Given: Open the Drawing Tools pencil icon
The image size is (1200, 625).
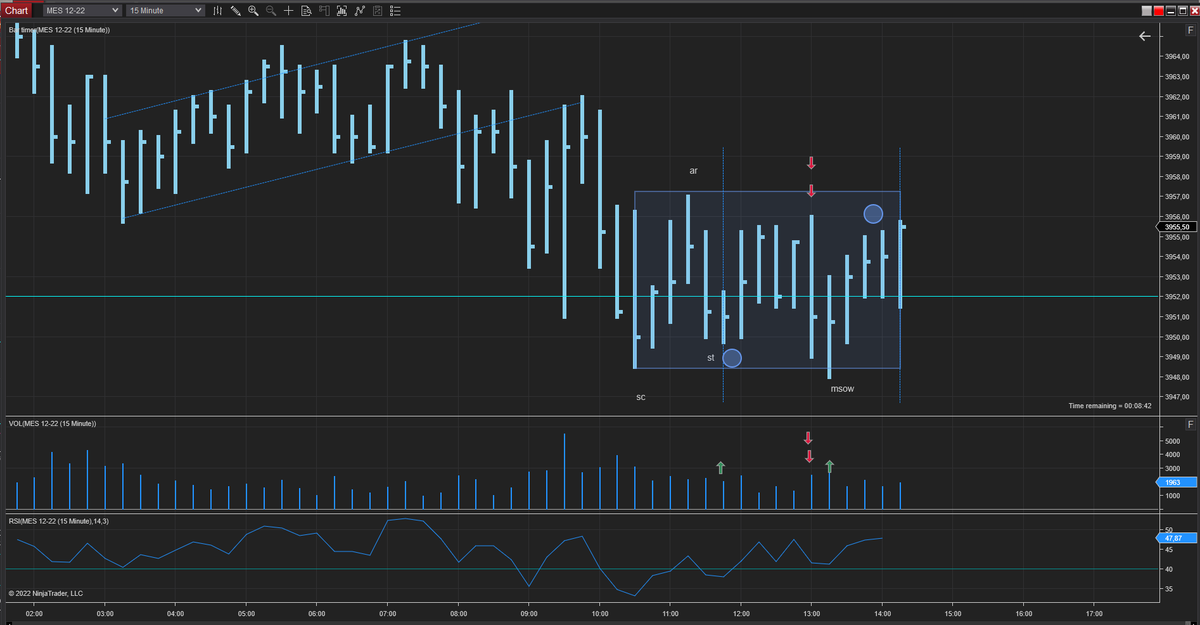Looking at the screenshot, I should (236, 11).
